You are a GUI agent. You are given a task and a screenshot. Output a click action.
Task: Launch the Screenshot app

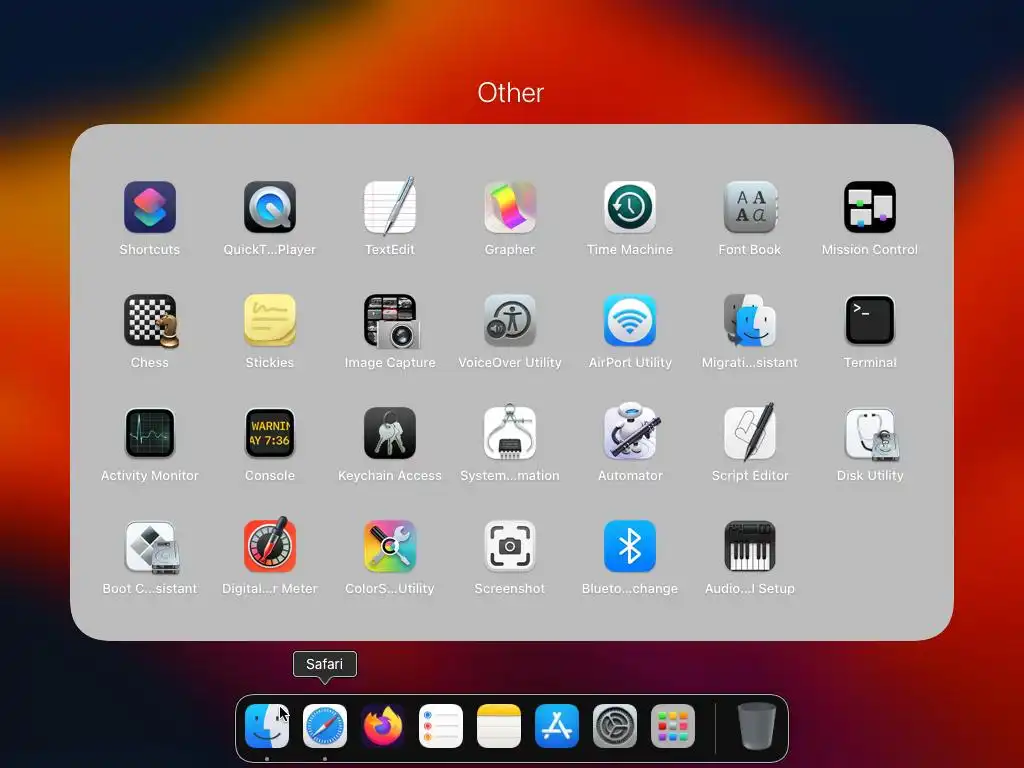coord(510,546)
